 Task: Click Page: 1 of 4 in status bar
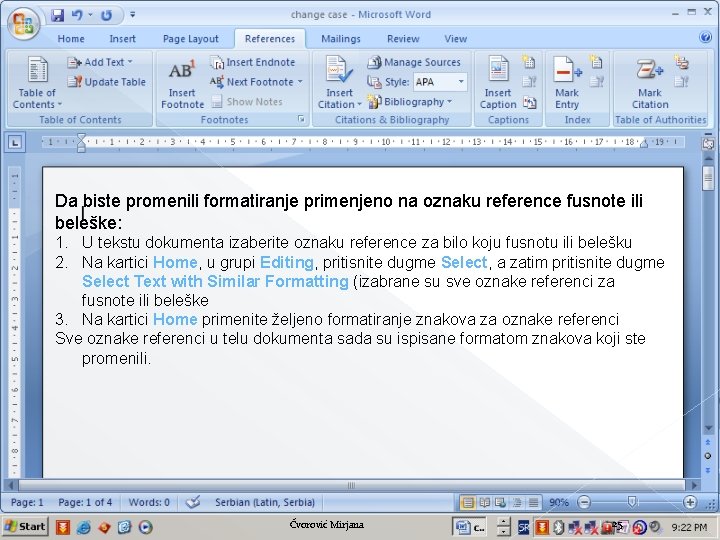85,502
